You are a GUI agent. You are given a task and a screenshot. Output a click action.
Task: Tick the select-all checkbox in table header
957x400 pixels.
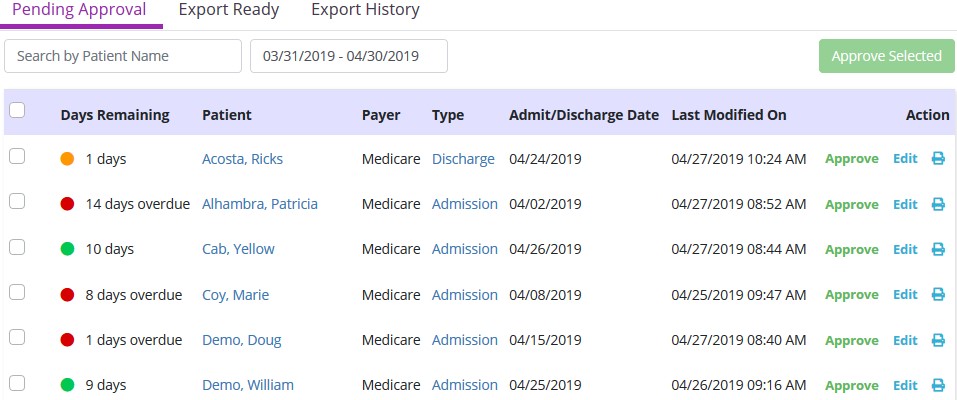click(17, 111)
